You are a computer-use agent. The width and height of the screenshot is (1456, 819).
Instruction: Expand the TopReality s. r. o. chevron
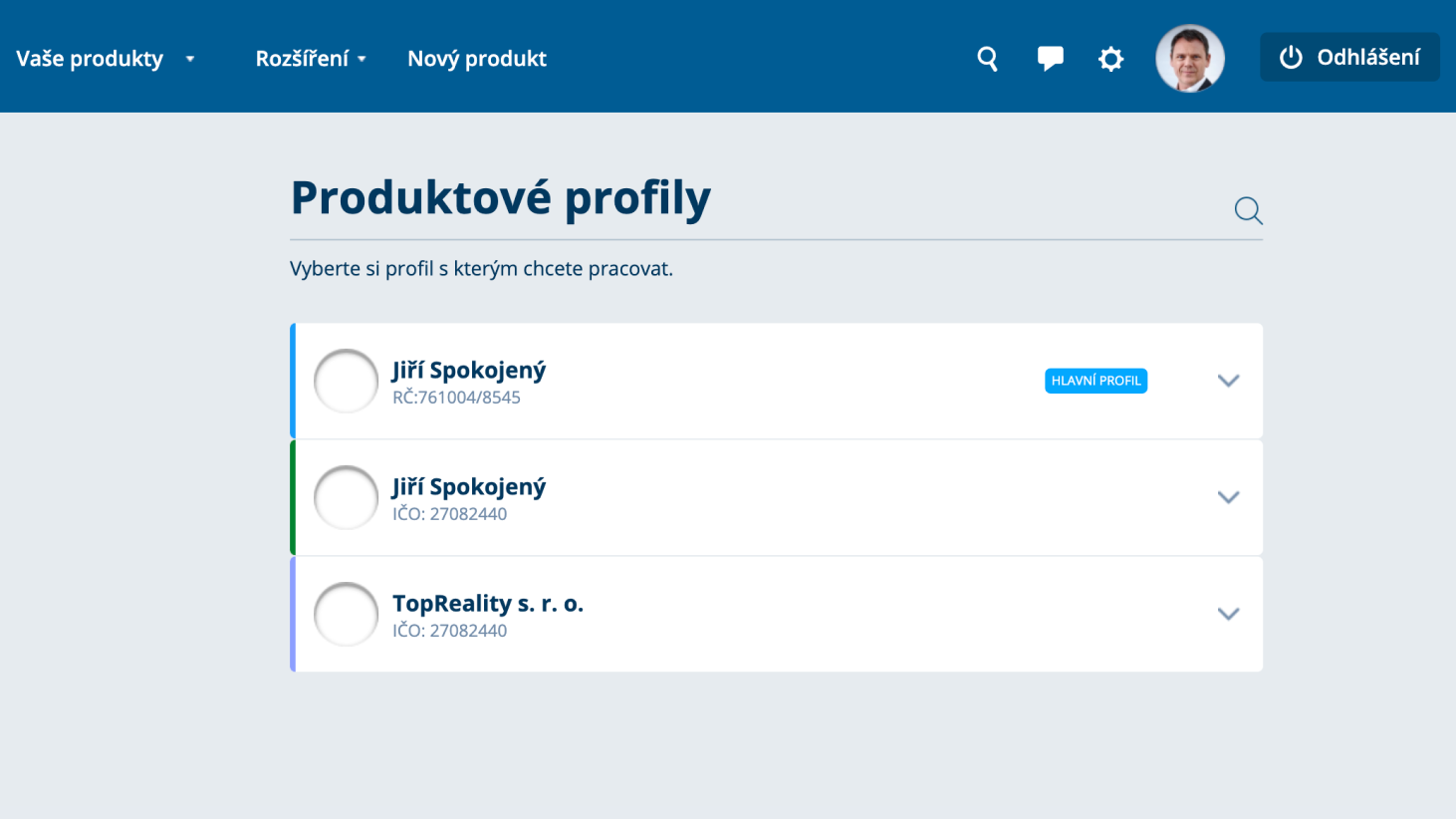click(x=1228, y=614)
